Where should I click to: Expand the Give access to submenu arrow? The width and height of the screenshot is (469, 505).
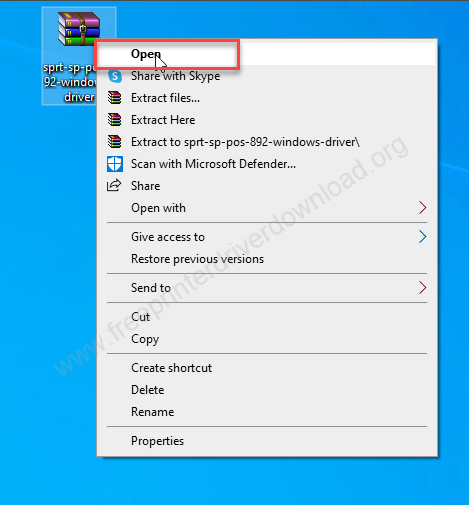coord(422,237)
